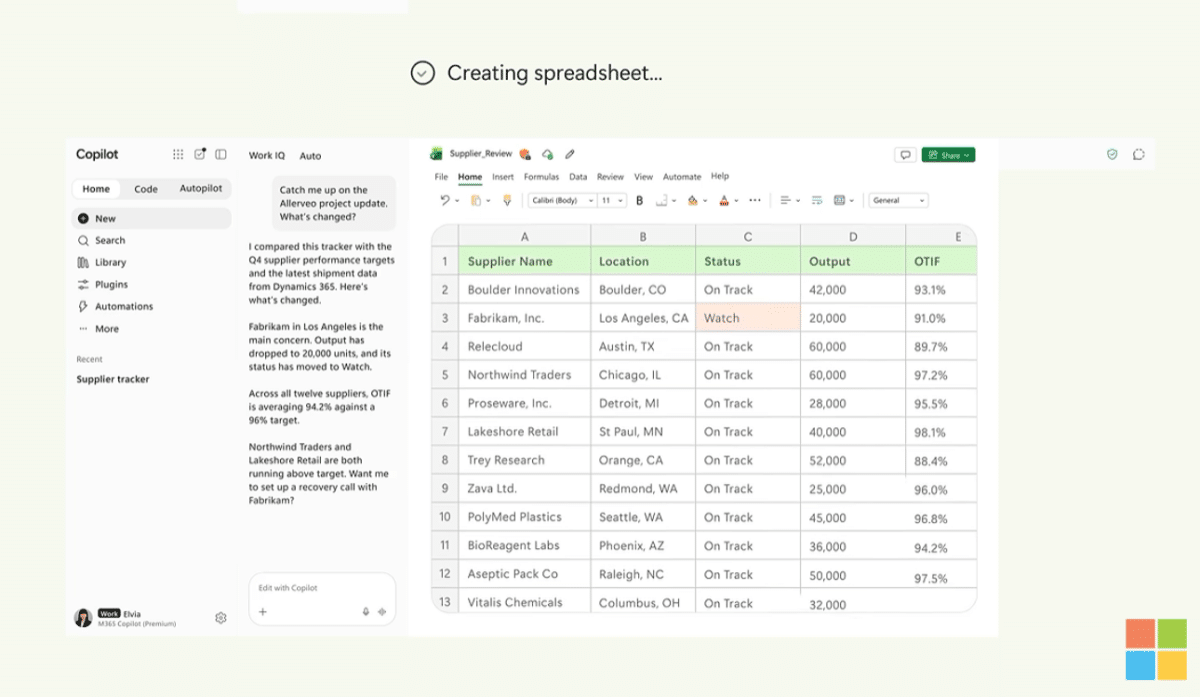Screen dimensions: 1200x697
Task: Click the Excel file icon beside Supplier_Review
Action: (436, 154)
